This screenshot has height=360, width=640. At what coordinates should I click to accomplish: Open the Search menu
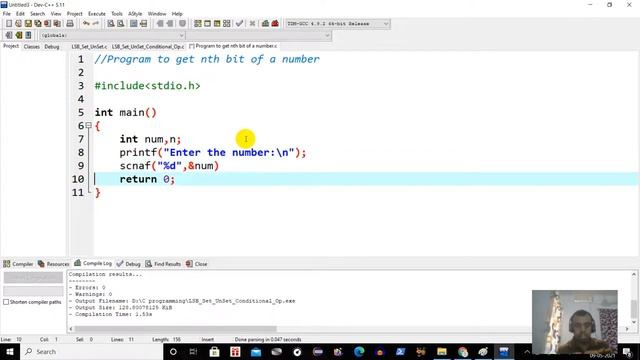[x=38, y=14]
